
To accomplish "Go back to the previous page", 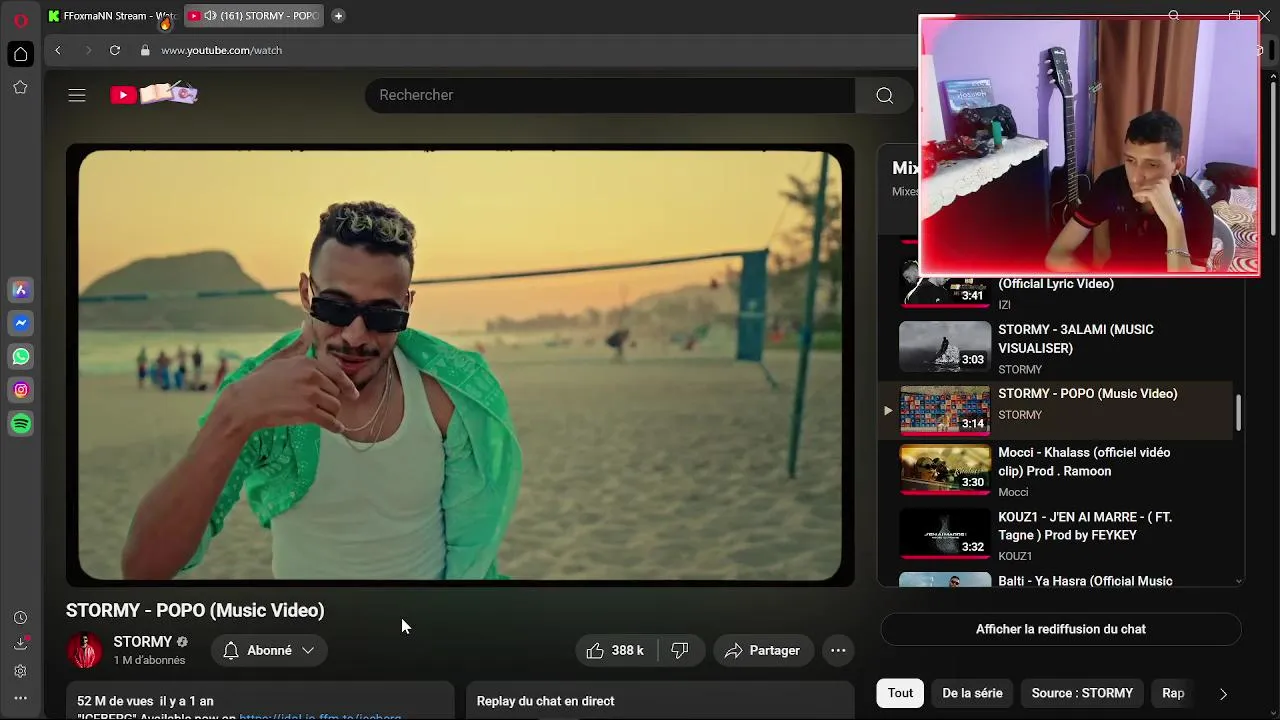I will [58, 50].
